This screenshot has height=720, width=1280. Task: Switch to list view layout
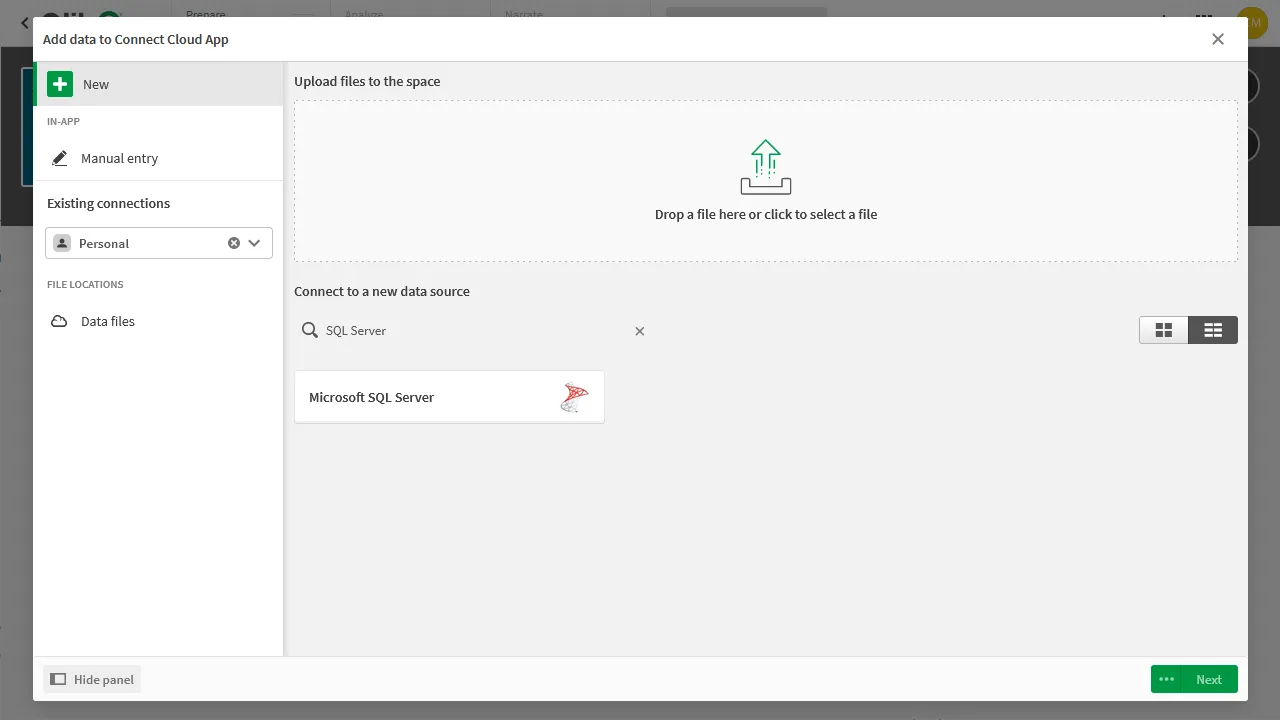pyautogui.click(x=1212, y=329)
